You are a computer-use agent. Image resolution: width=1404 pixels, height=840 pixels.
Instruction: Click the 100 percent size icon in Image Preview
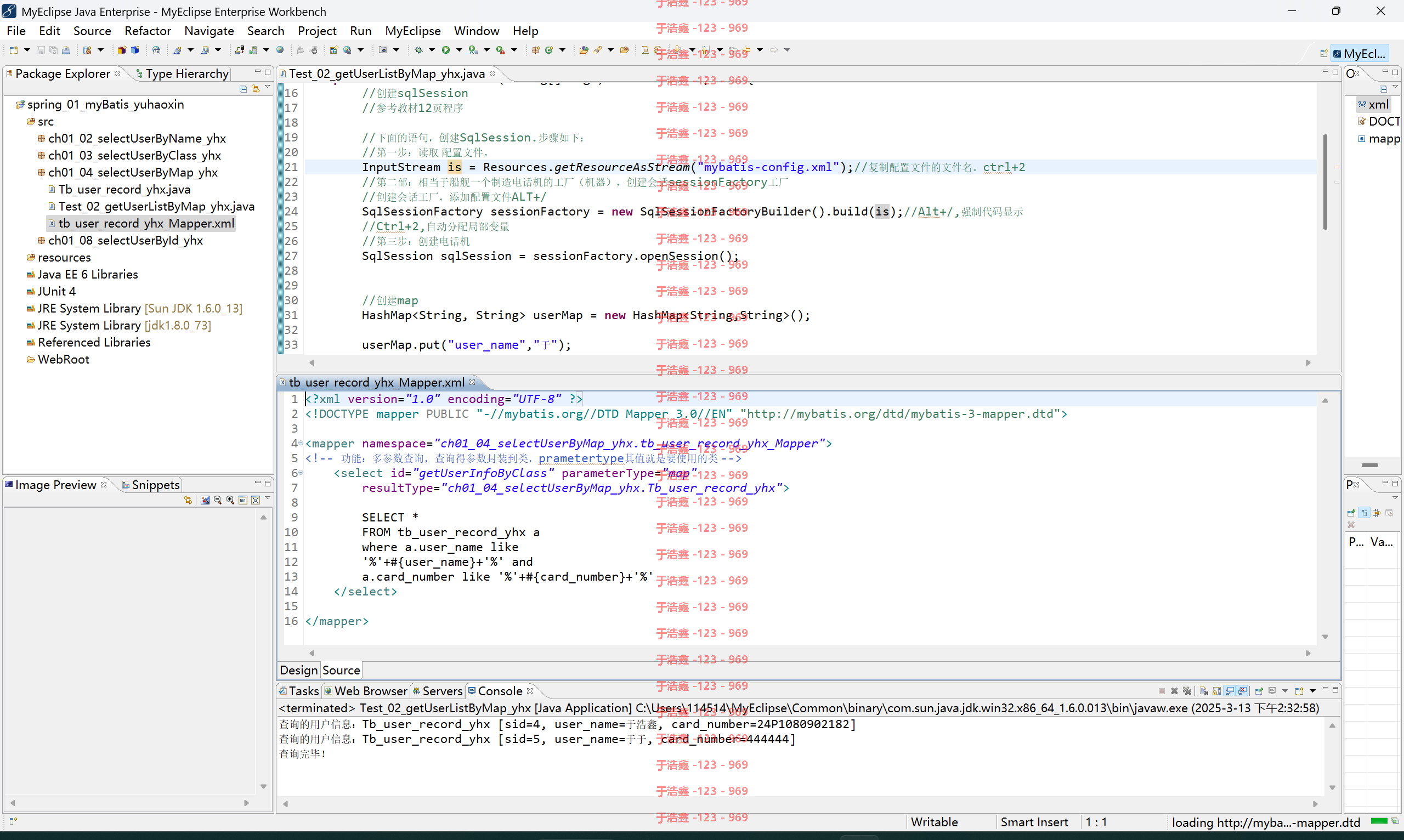[x=242, y=500]
